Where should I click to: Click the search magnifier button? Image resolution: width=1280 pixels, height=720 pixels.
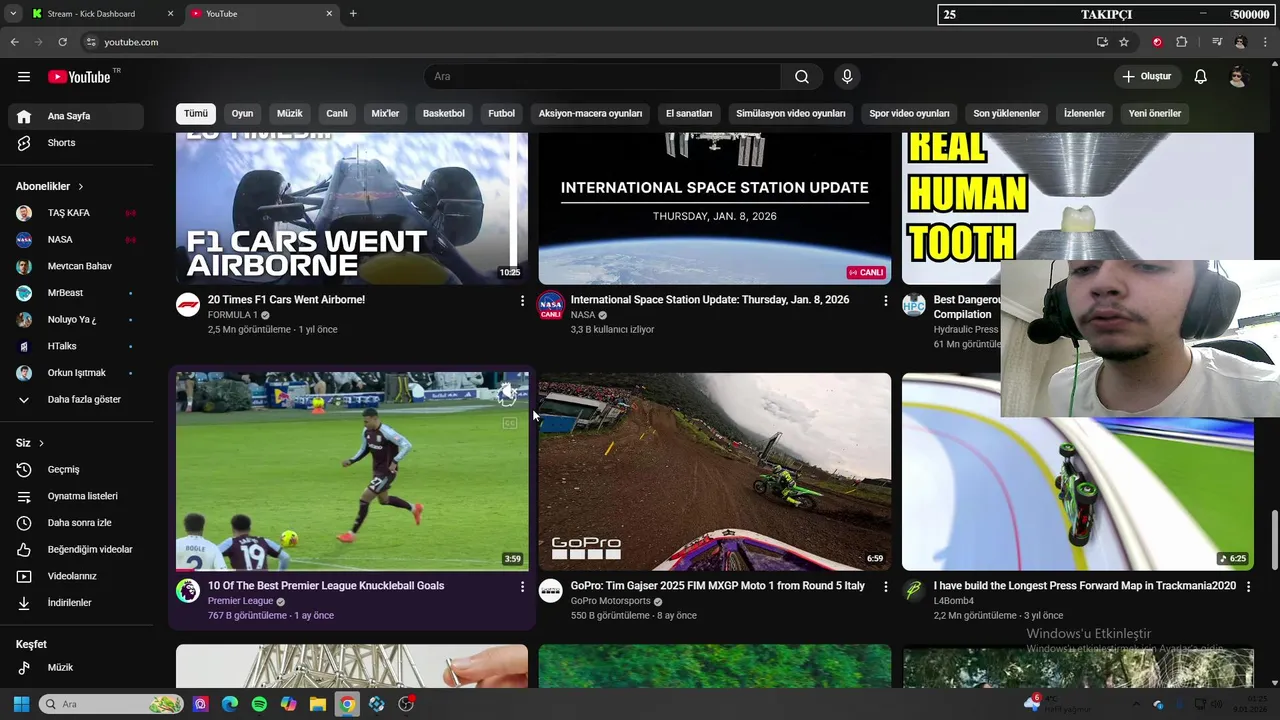click(802, 77)
